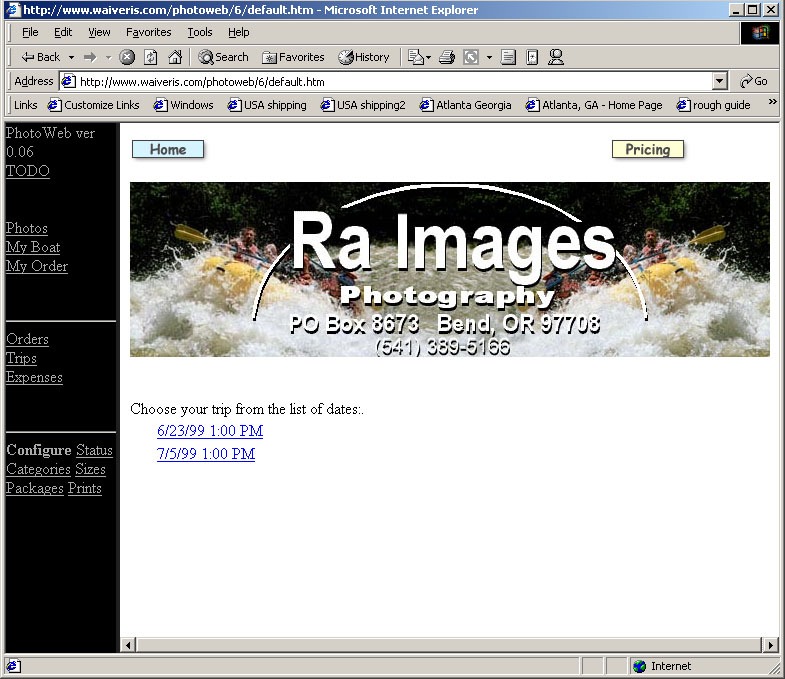Open the Edit menu
Viewport: 785px width, 679px height.
[63, 32]
